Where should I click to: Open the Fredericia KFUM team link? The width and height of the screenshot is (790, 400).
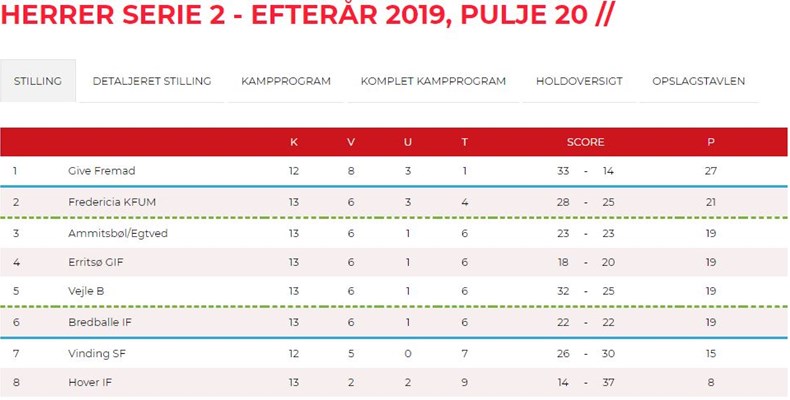pyautogui.click(x=111, y=202)
